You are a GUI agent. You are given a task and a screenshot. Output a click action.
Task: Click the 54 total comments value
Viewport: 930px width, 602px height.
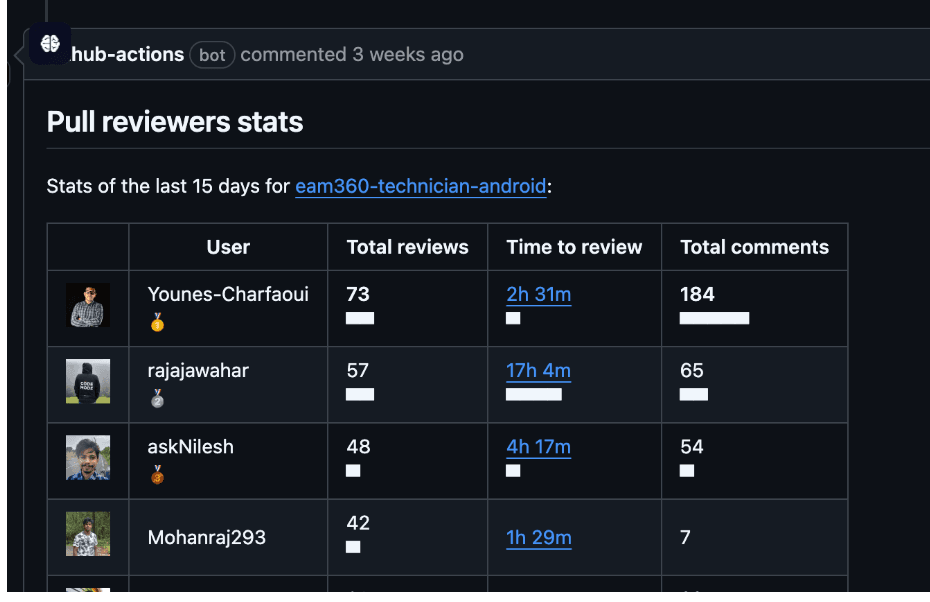[692, 447]
